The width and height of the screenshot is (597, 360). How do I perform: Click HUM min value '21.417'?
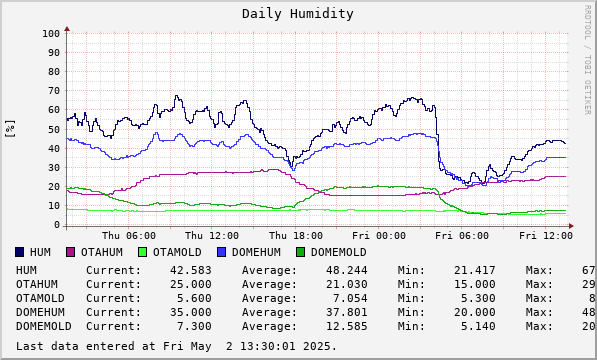pos(475,270)
